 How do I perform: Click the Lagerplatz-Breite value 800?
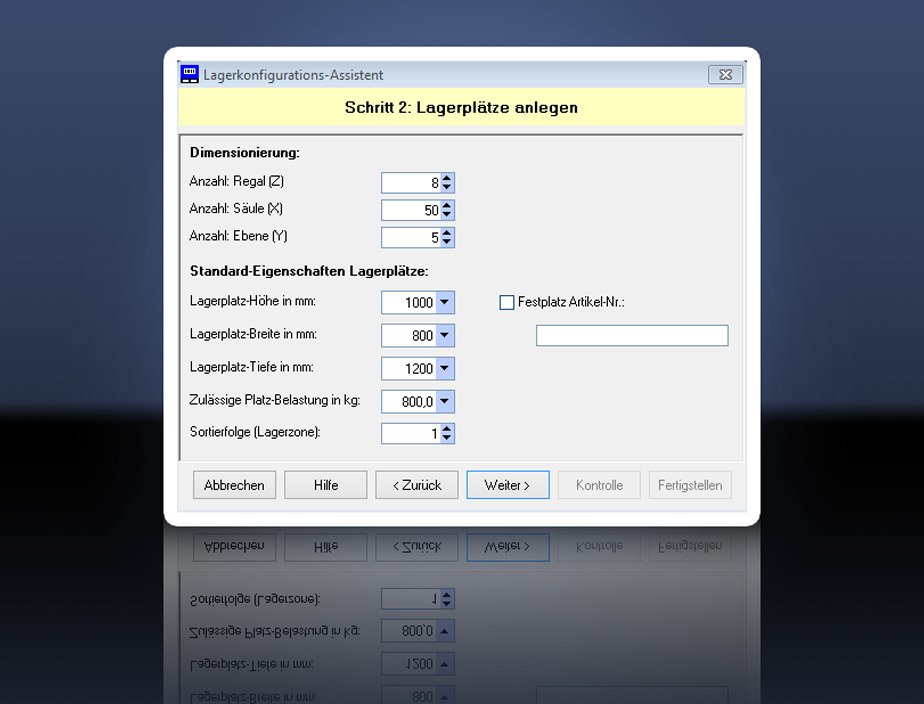tap(423, 336)
